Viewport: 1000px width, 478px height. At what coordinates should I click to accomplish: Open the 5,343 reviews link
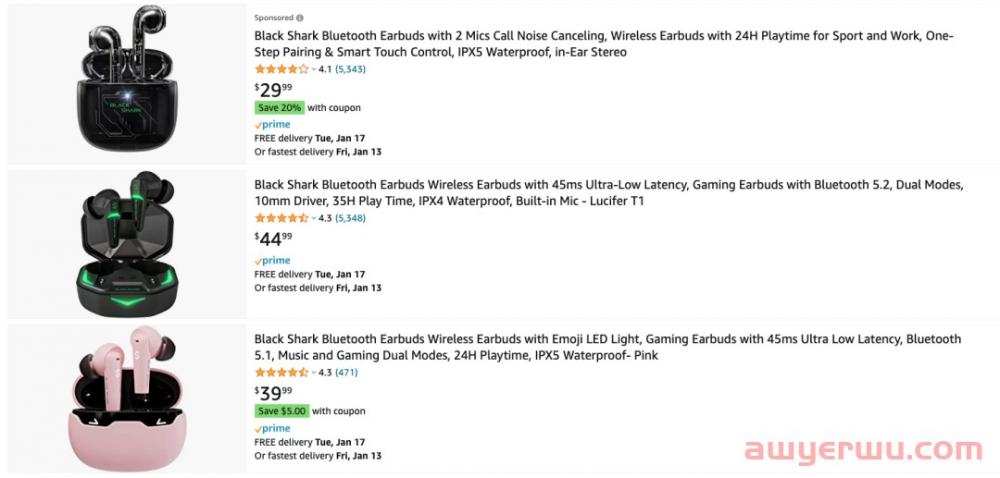pyautogui.click(x=350, y=69)
